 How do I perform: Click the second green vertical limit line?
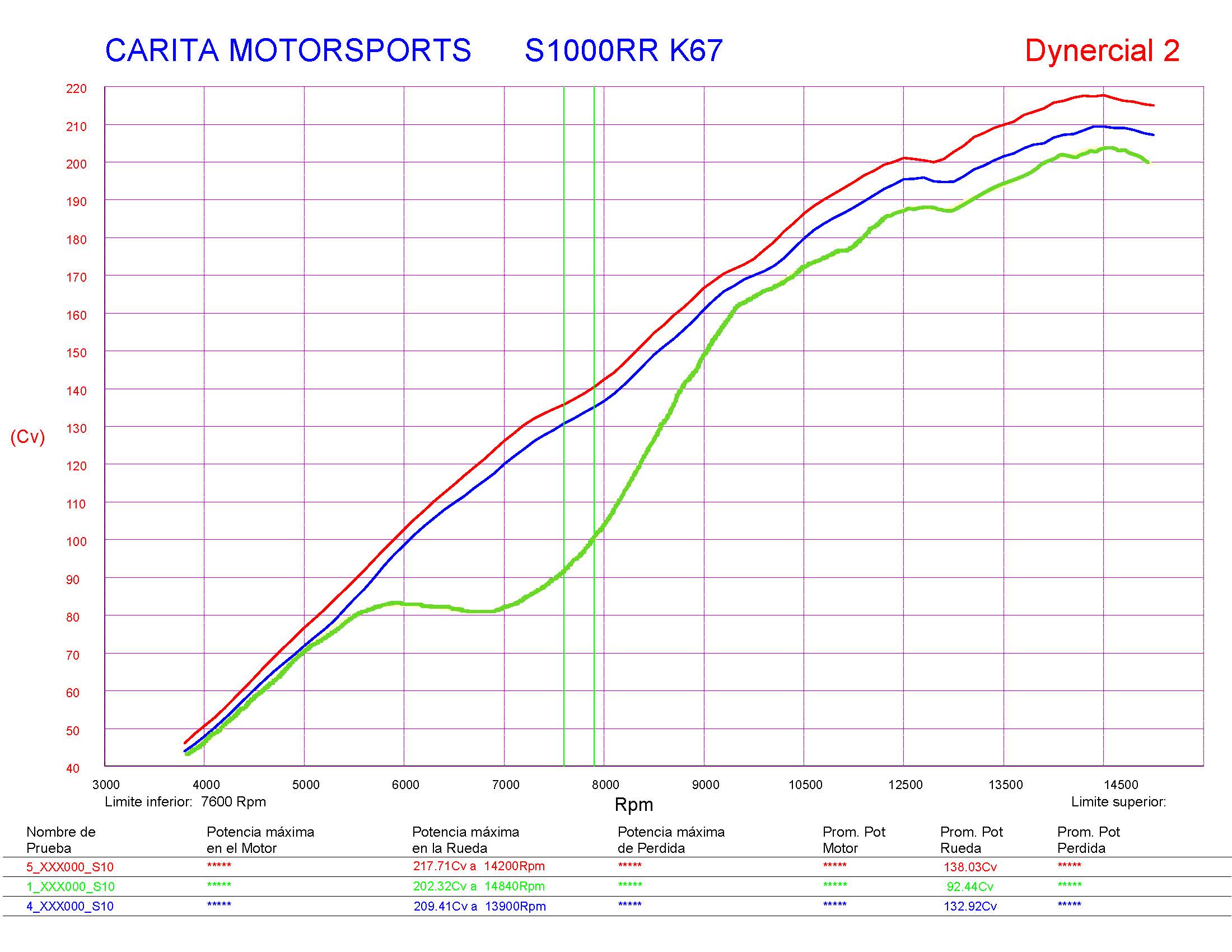594,426
